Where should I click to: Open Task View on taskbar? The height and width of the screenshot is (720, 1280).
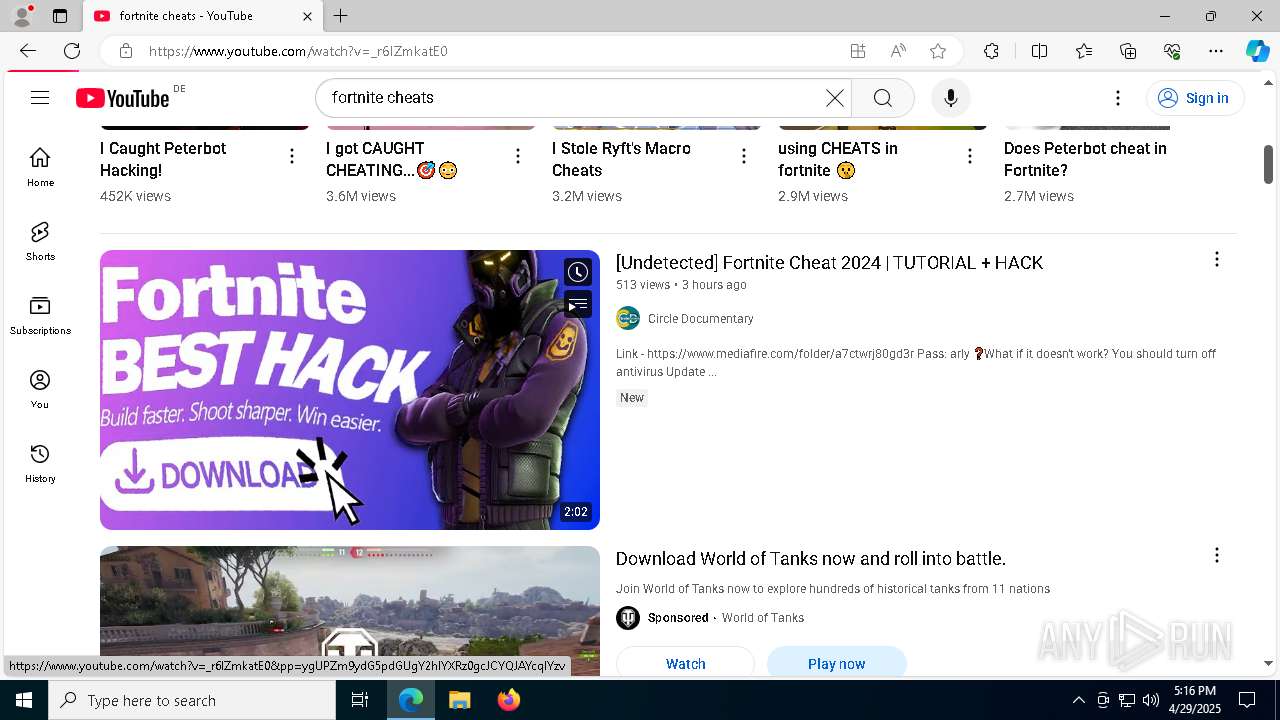360,700
